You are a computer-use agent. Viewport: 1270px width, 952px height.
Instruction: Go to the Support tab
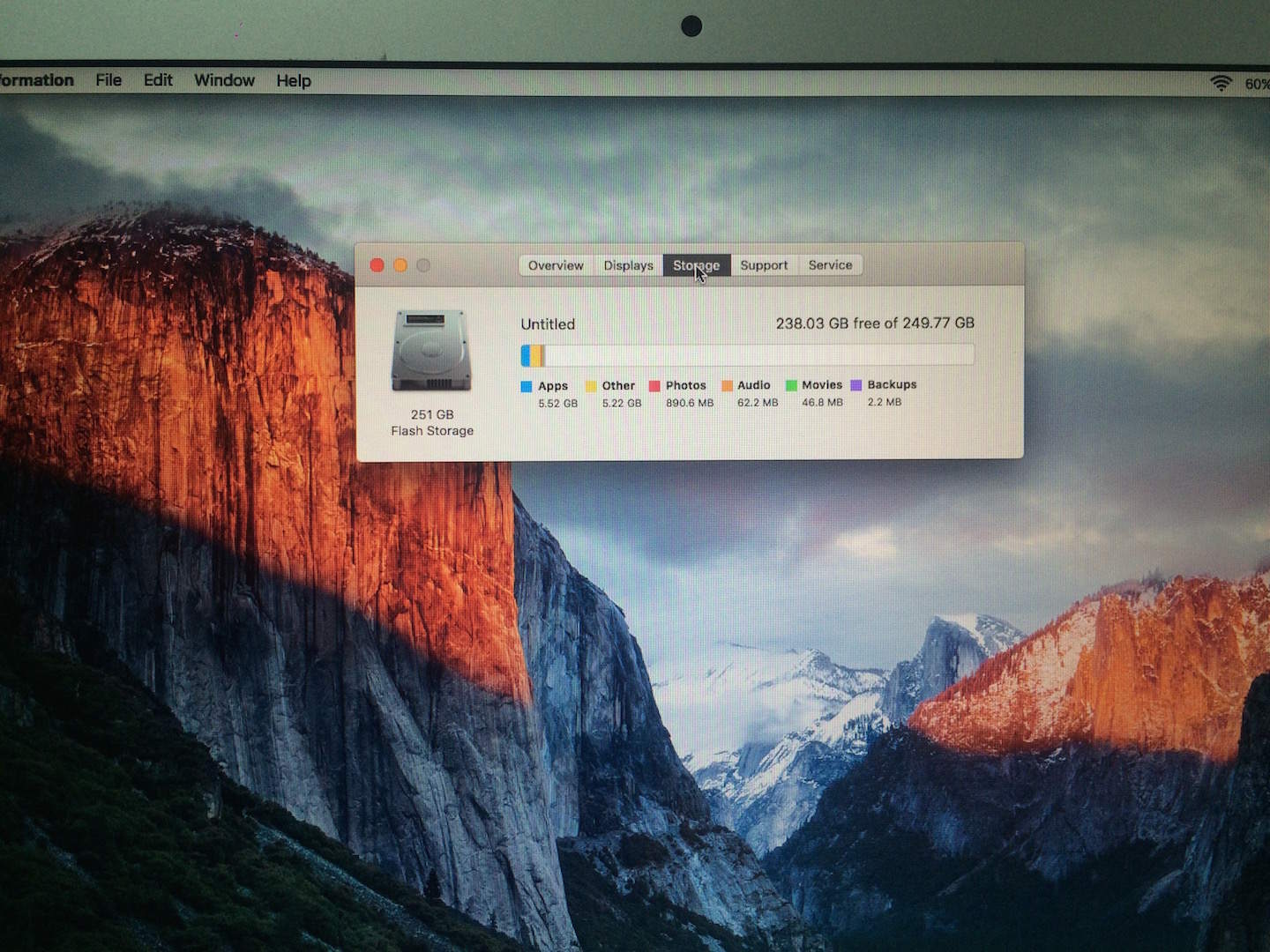pos(763,265)
